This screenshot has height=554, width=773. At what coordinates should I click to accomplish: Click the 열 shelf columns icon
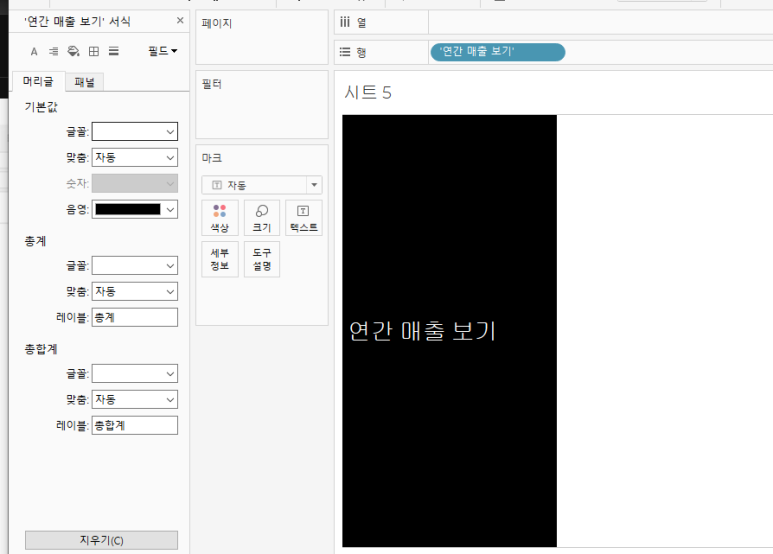click(345, 22)
